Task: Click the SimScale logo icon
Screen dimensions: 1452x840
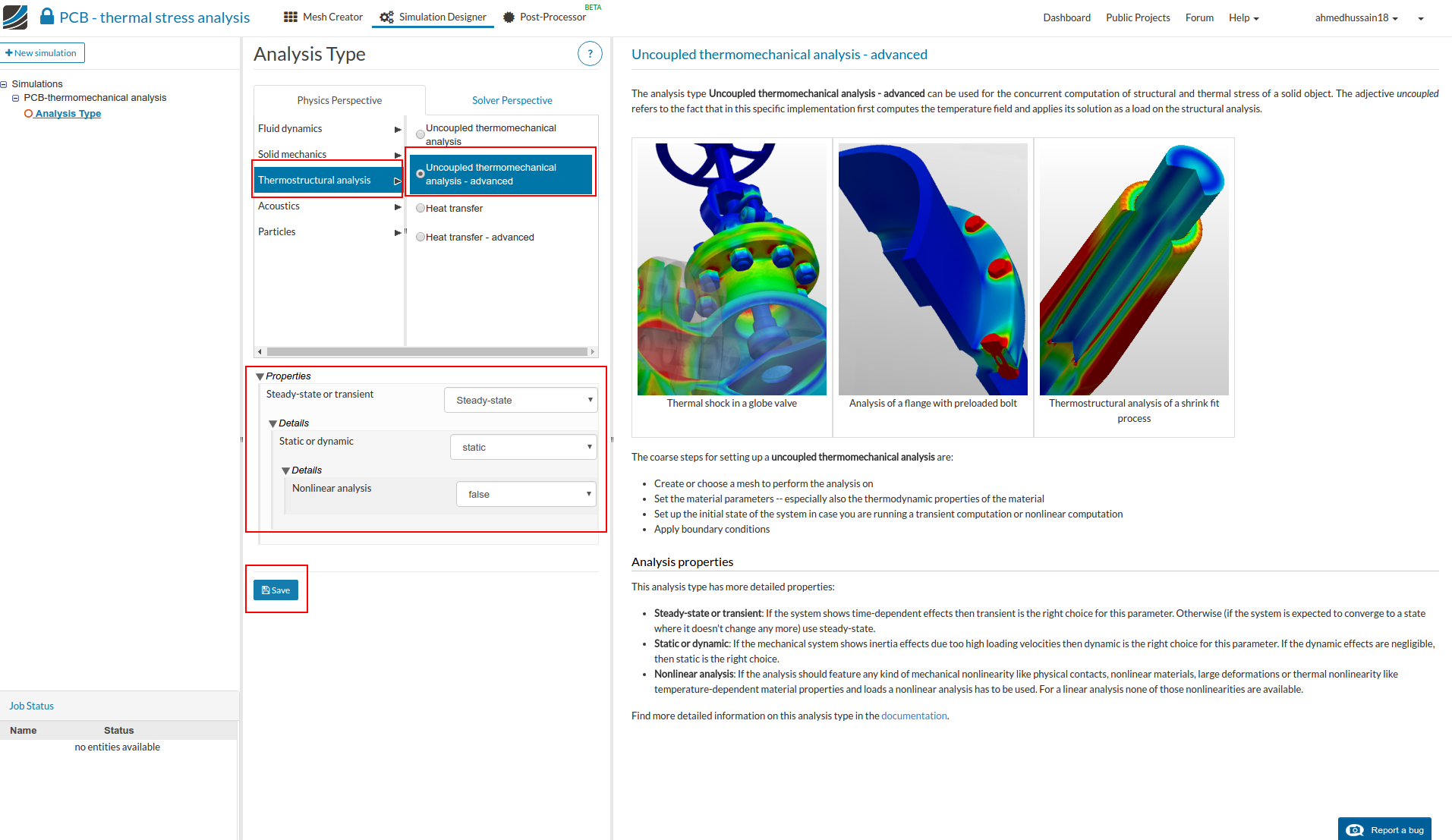Action: point(15,17)
